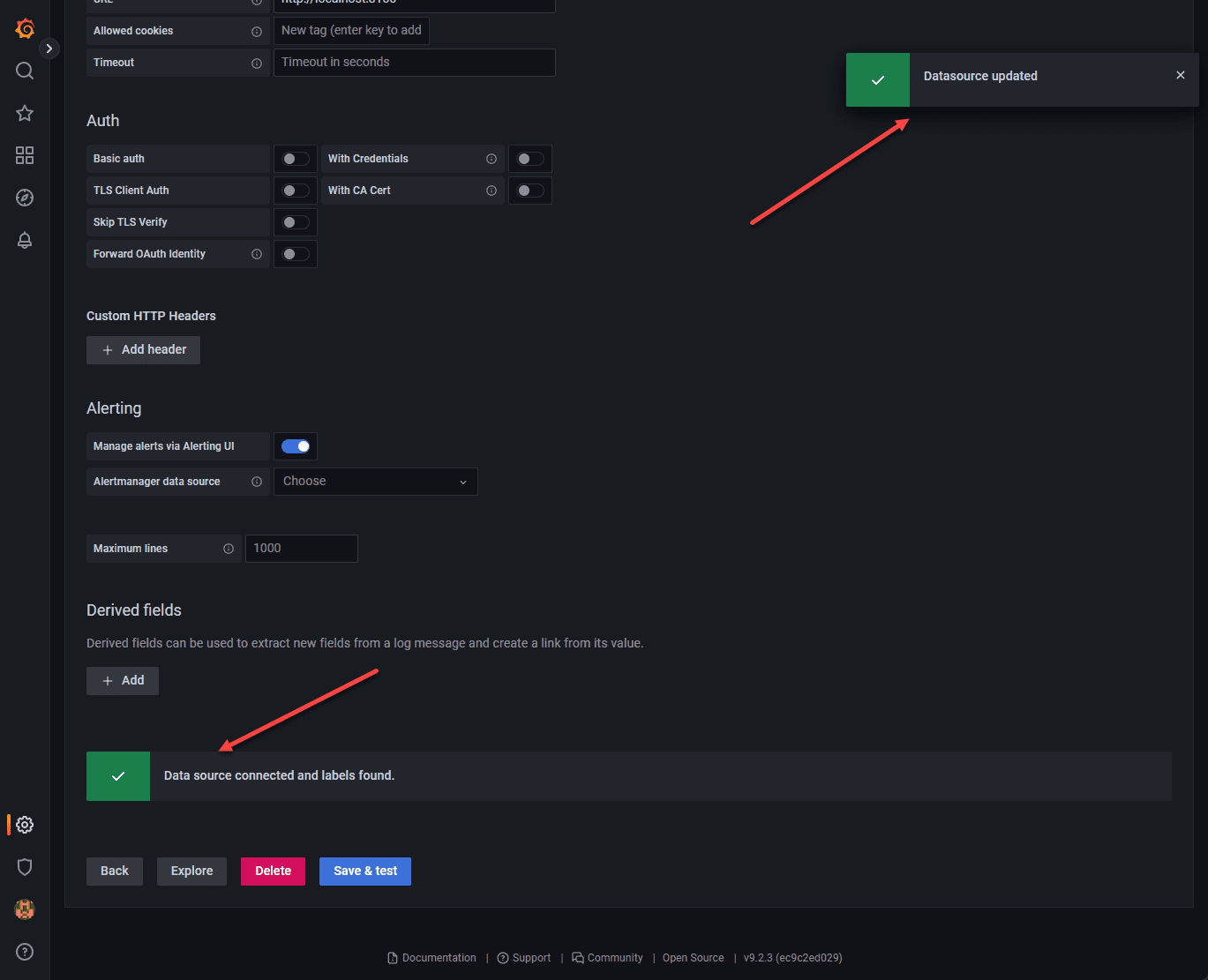Open the Help question mark icon
This screenshot has height=980, width=1208.
(25, 952)
